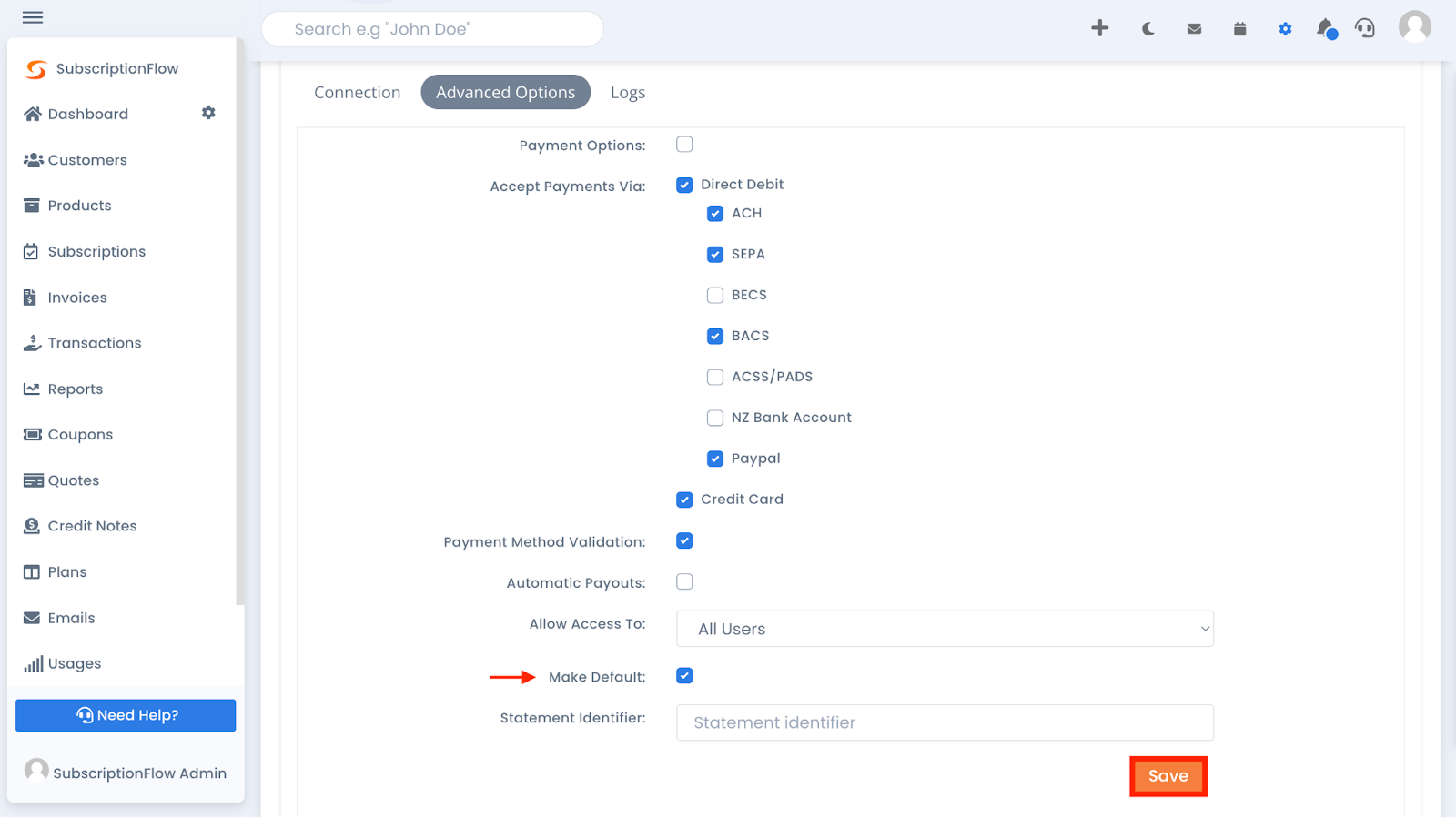This screenshot has height=818, width=1456.
Task: Click the Reports chart icon
Action: [x=32, y=389]
